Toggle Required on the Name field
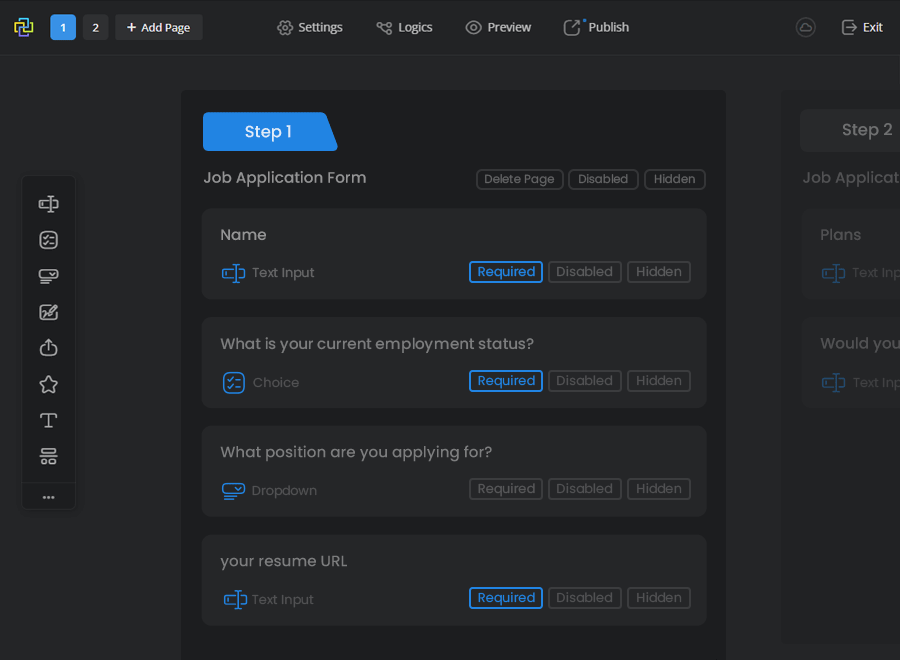This screenshot has height=660, width=900. 505,272
